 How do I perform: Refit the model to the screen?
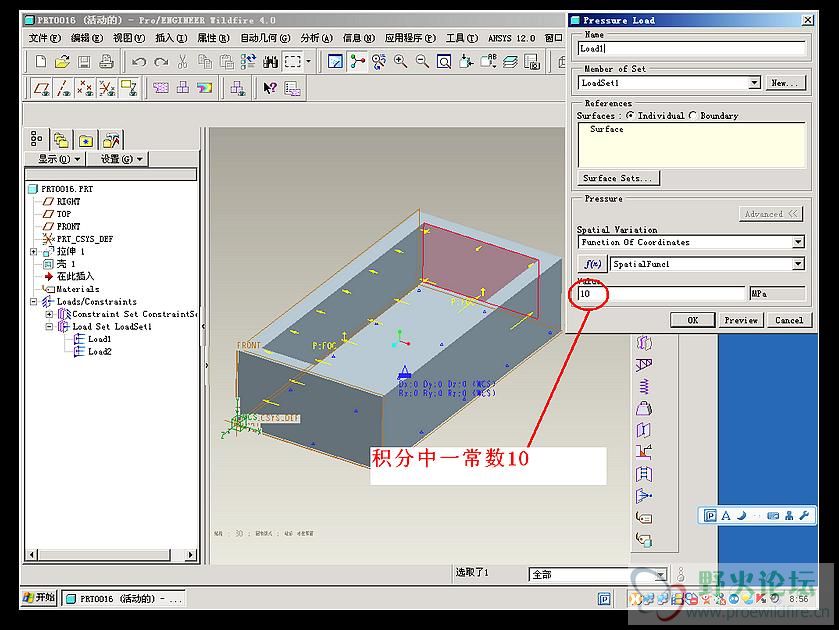click(x=444, y=62)
